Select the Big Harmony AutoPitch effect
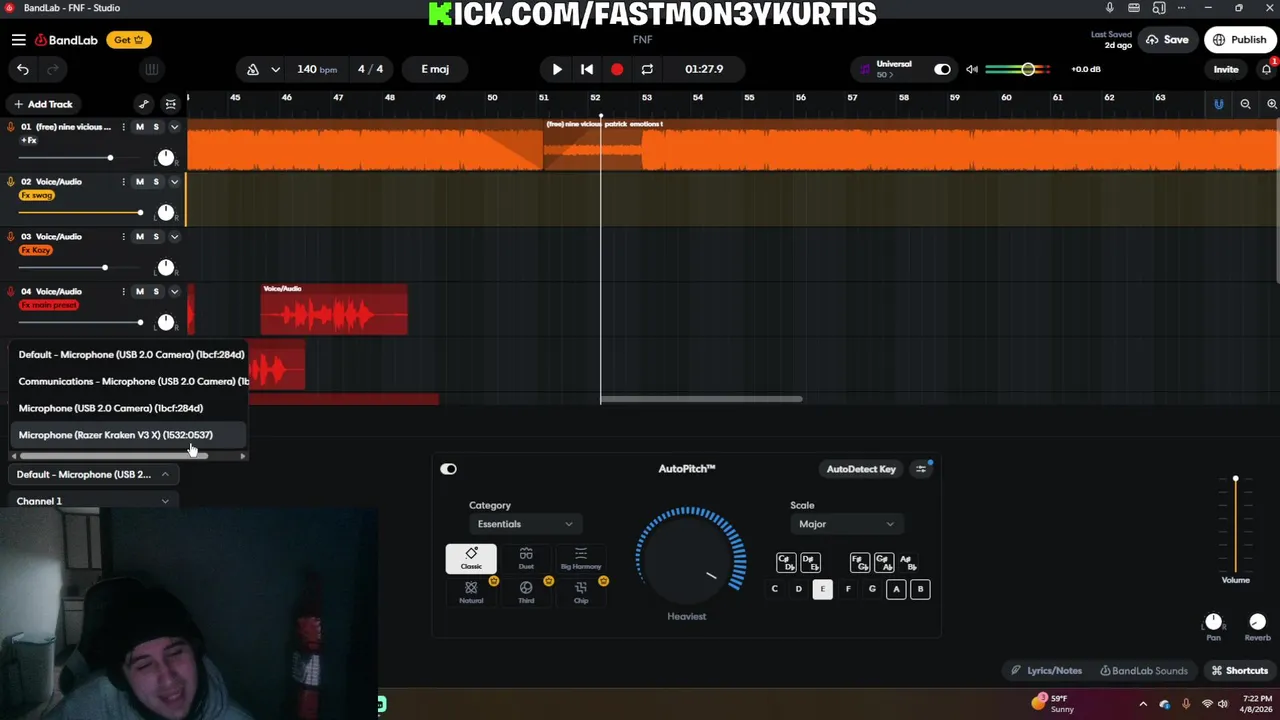This screenshot has width=1280, height=720. pyautogui.click(x=581, y=558)
